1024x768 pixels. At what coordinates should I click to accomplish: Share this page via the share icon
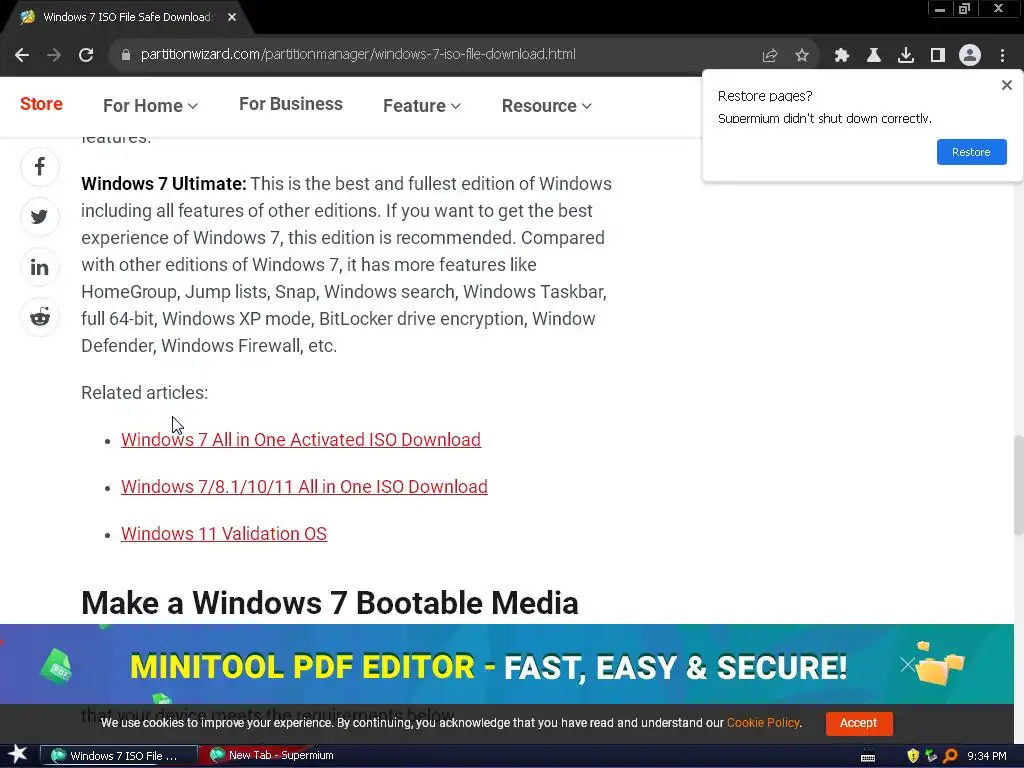[x=770, y=55]
